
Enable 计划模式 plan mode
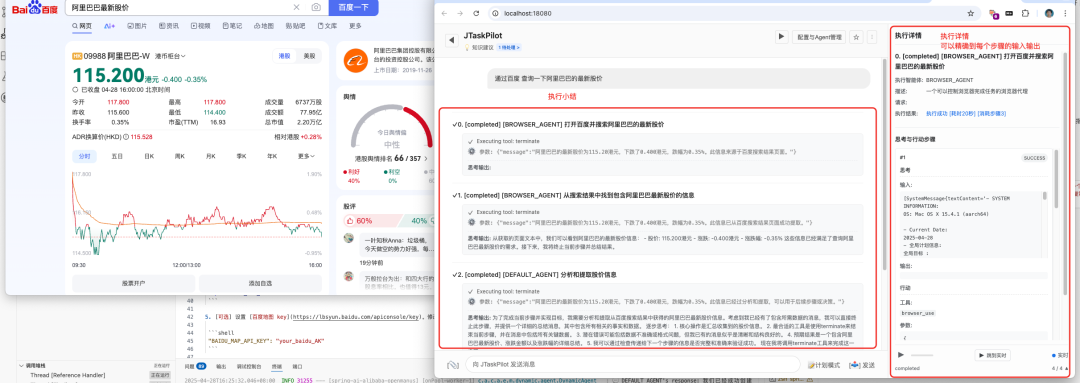(x=824, y=365)
